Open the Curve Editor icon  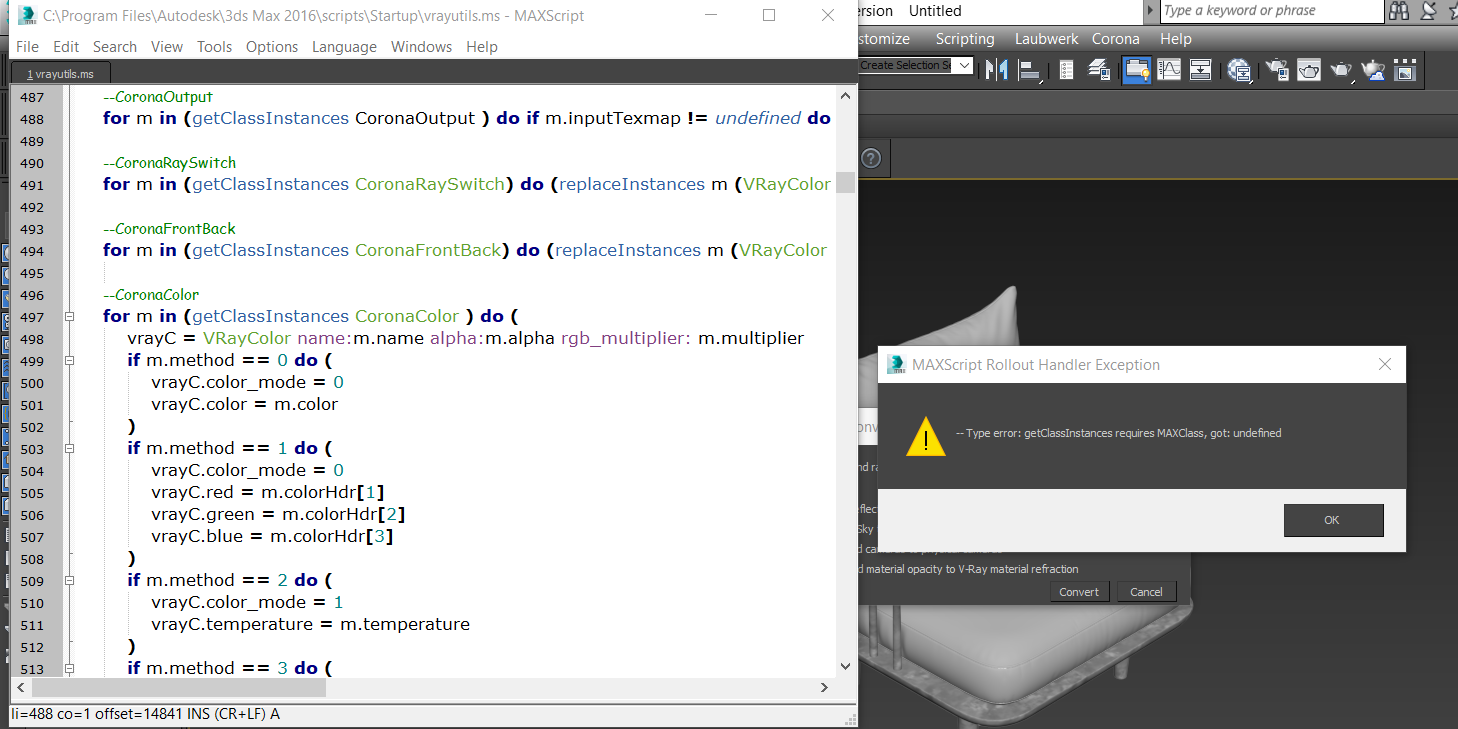(x=1168, y=69)
